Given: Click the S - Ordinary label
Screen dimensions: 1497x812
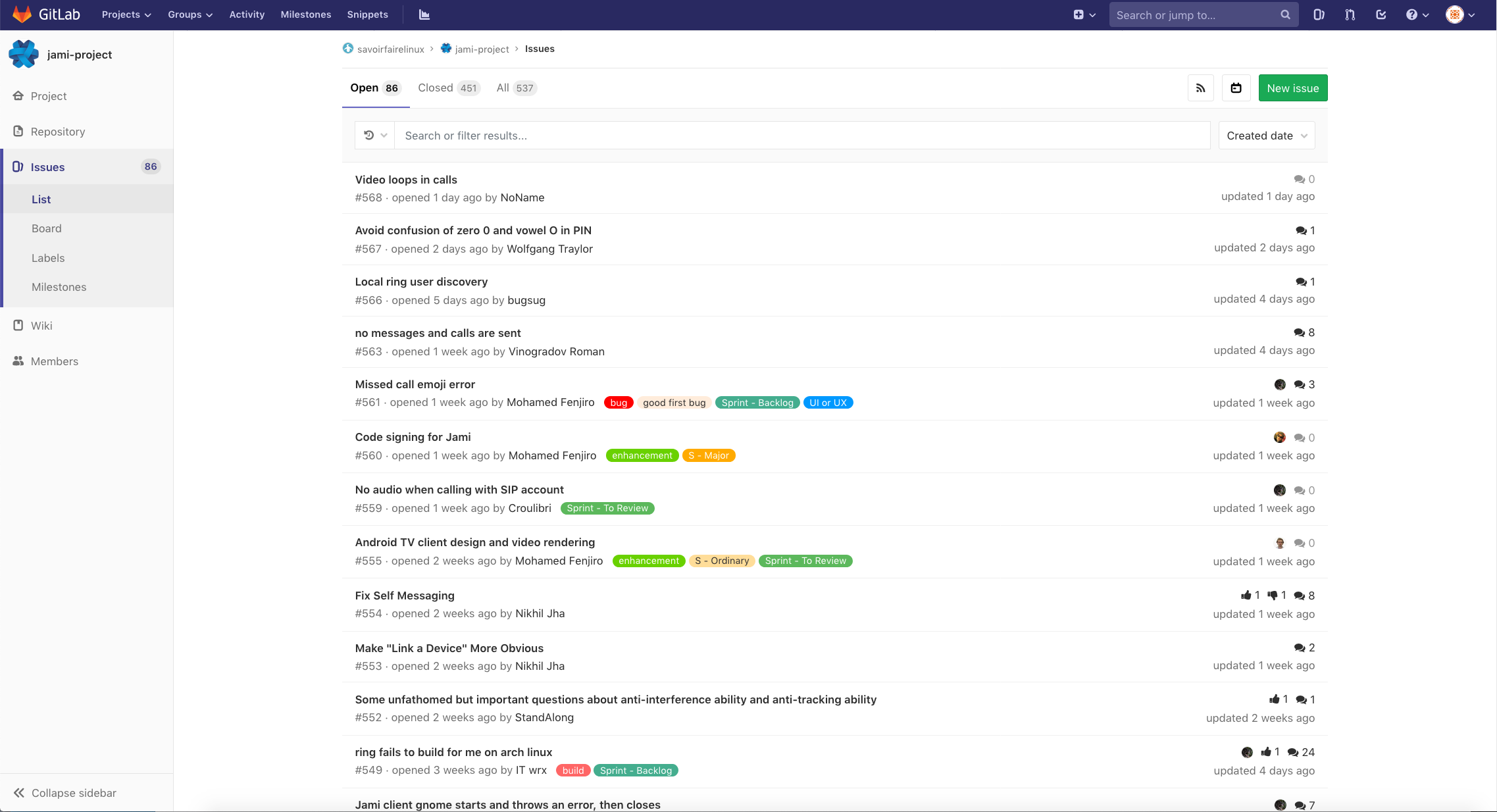Looking at the screenshot, I should 722,561.
